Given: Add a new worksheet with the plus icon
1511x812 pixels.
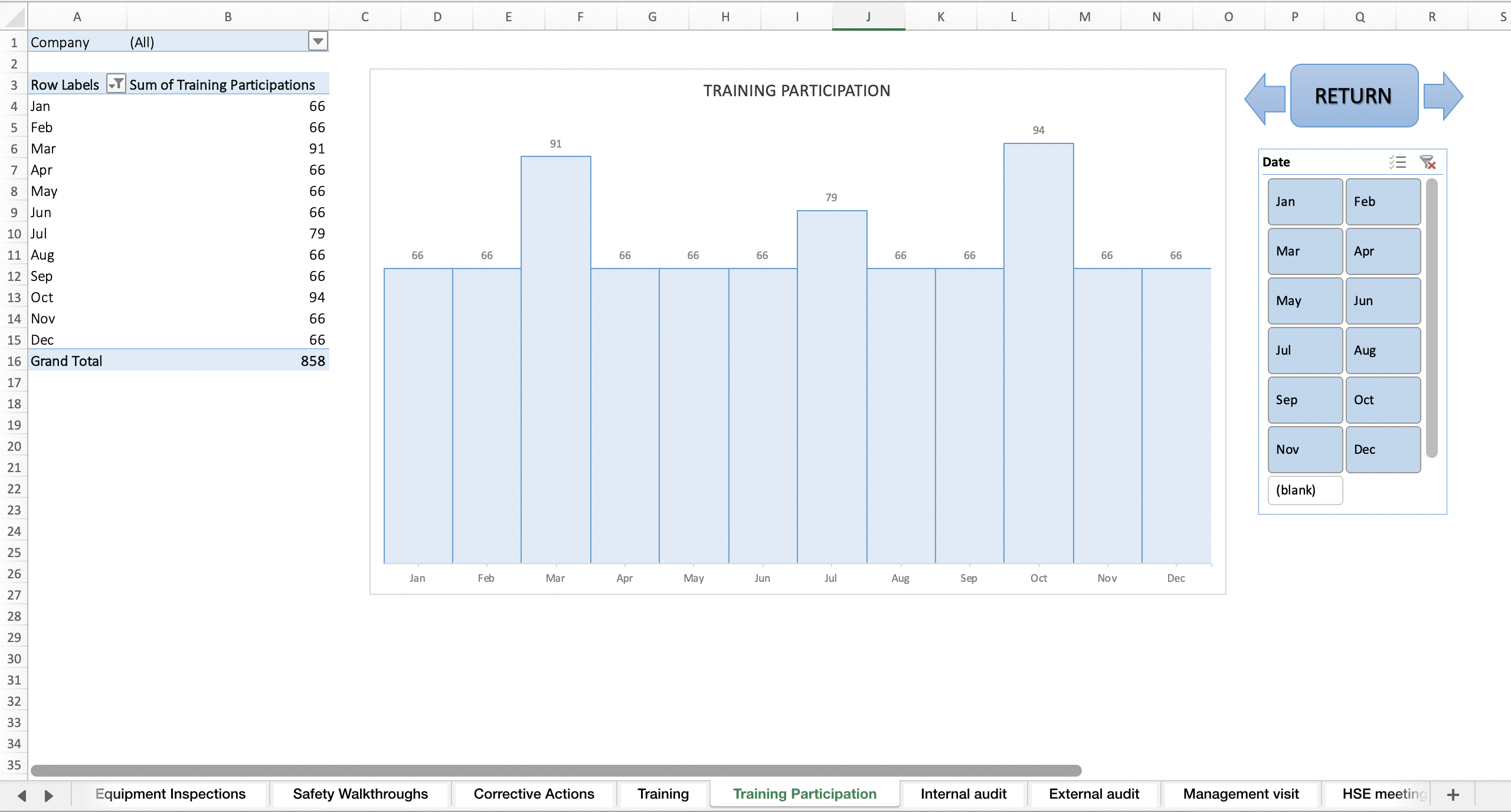Looking at the screenshot, I should tap(1453, 794).
